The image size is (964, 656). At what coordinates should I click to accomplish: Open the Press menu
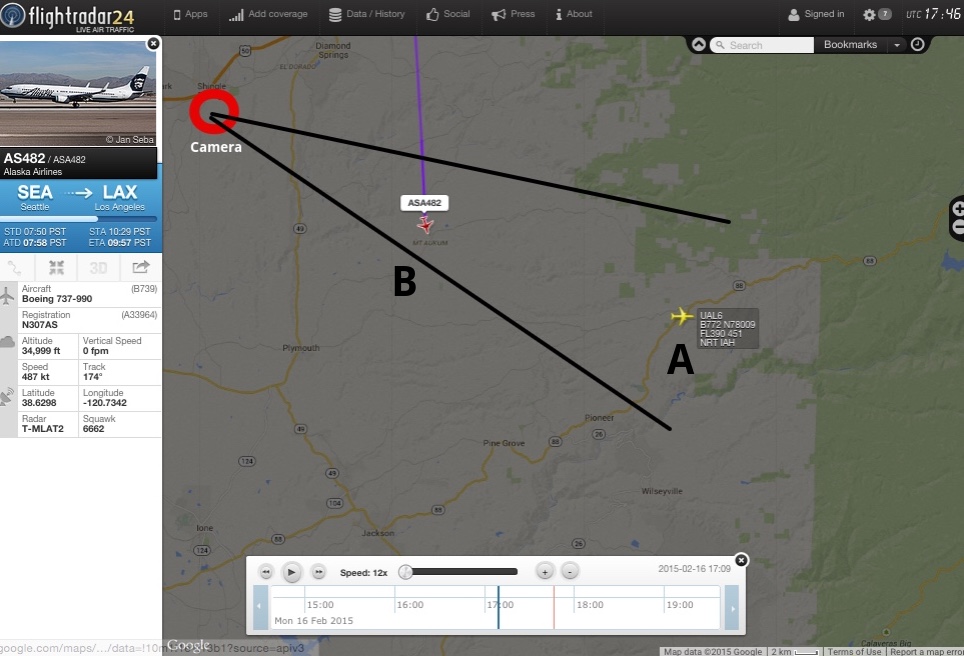coord(513,14)
